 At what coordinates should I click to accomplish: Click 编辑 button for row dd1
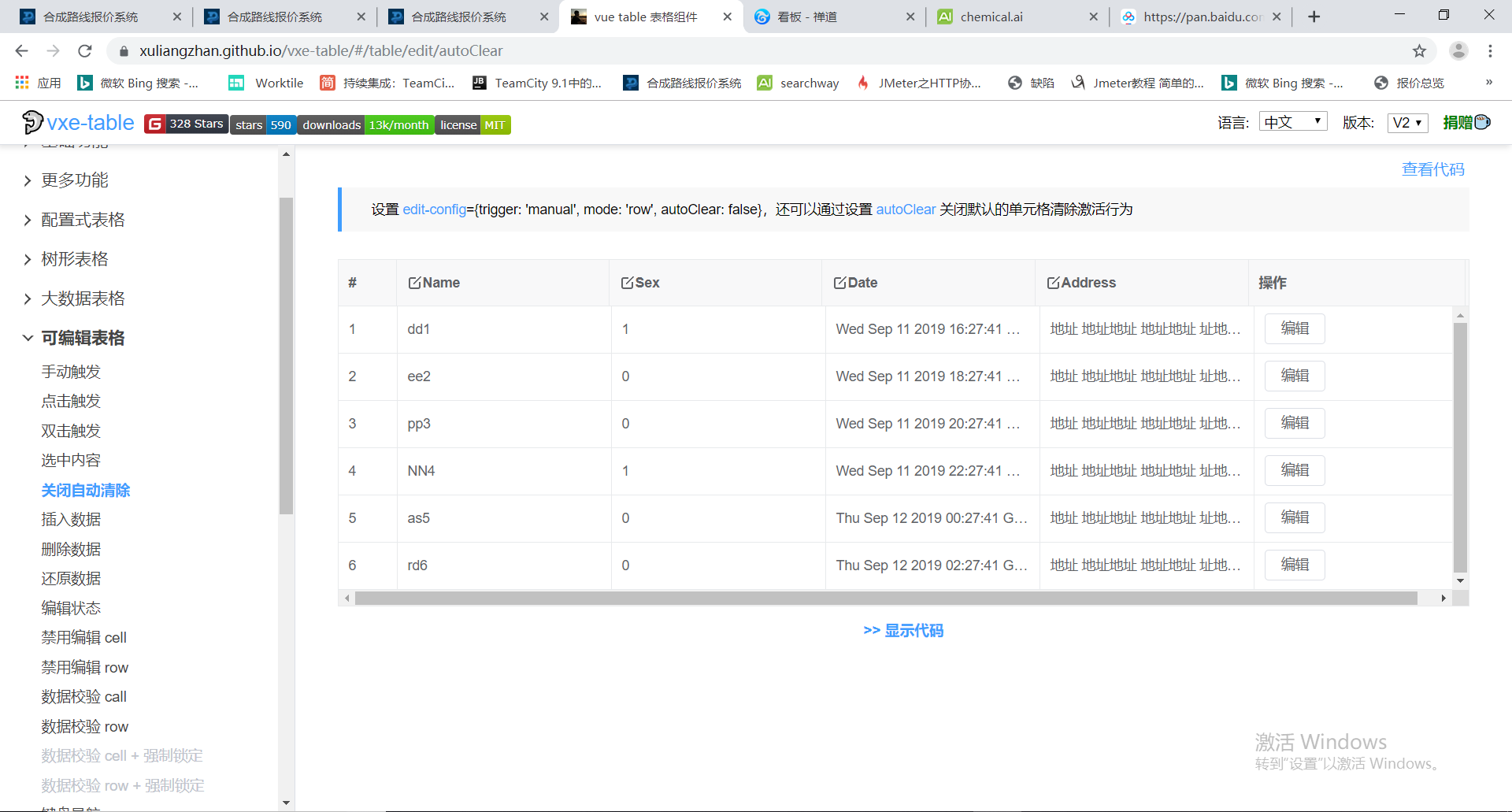[1295, 329]
